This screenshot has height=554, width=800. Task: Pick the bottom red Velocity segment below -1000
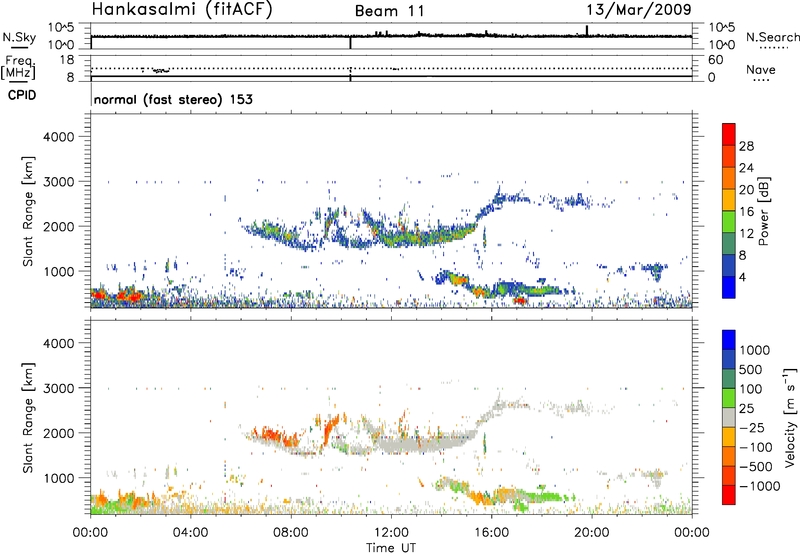(x=729, y=495)
